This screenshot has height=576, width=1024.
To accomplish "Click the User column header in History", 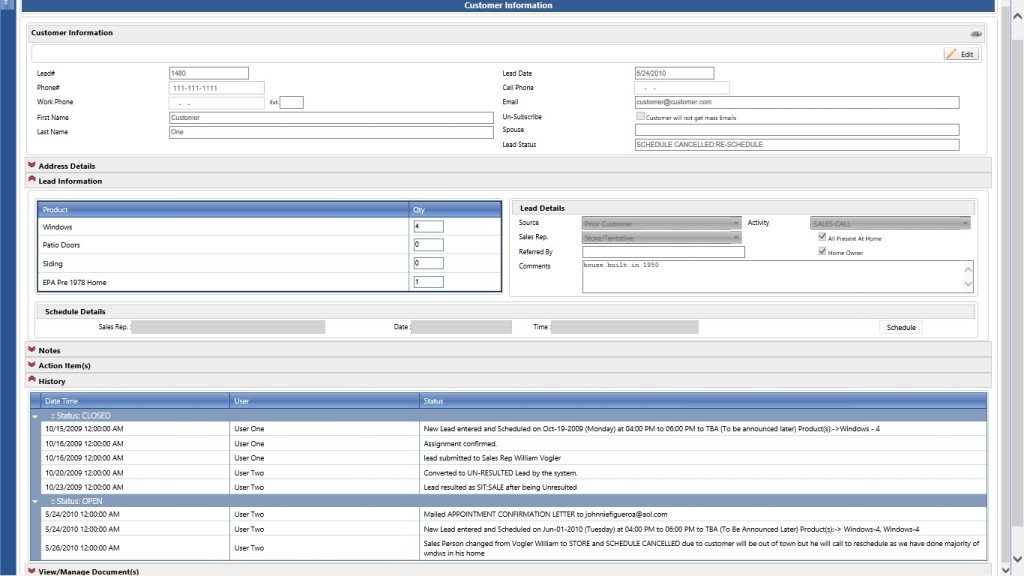I will [x=324, y=401].
